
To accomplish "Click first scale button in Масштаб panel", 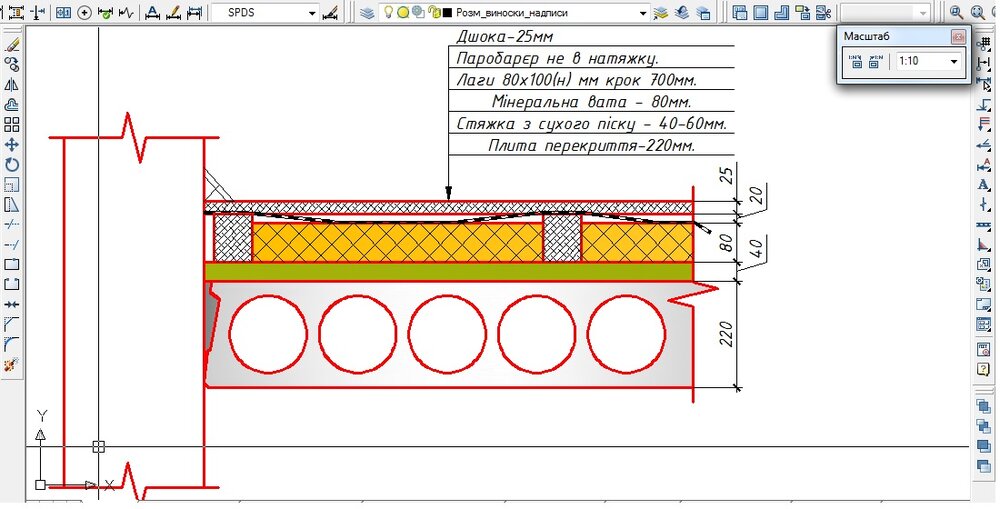I will coord(855,62).
